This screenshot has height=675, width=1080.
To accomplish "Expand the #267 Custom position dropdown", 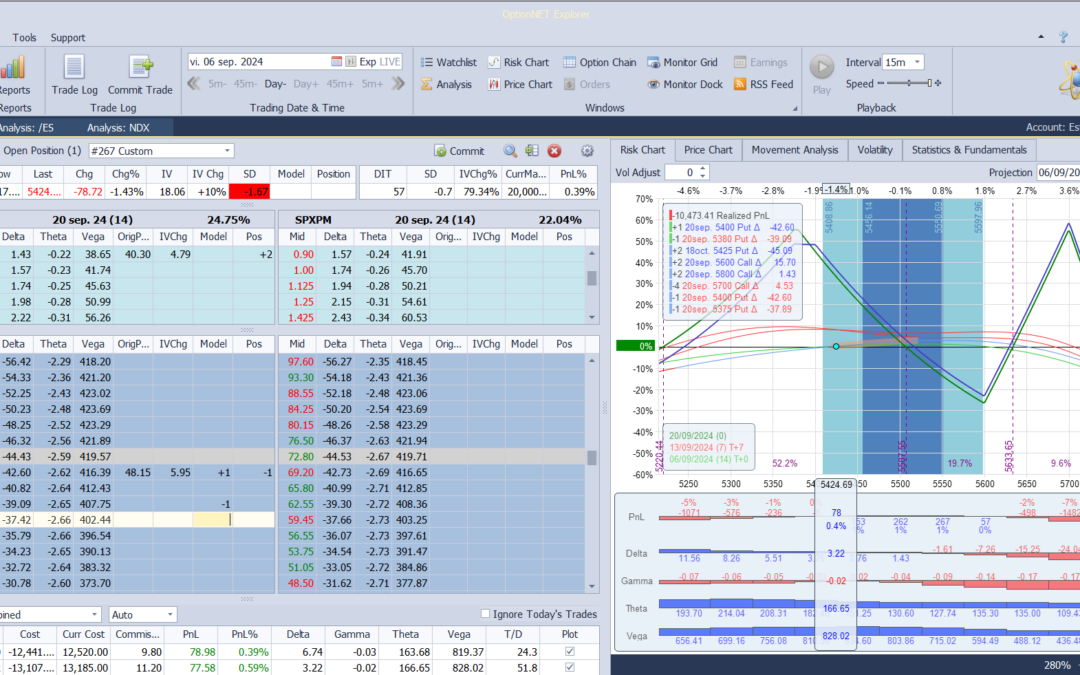I will pos(227,151).
